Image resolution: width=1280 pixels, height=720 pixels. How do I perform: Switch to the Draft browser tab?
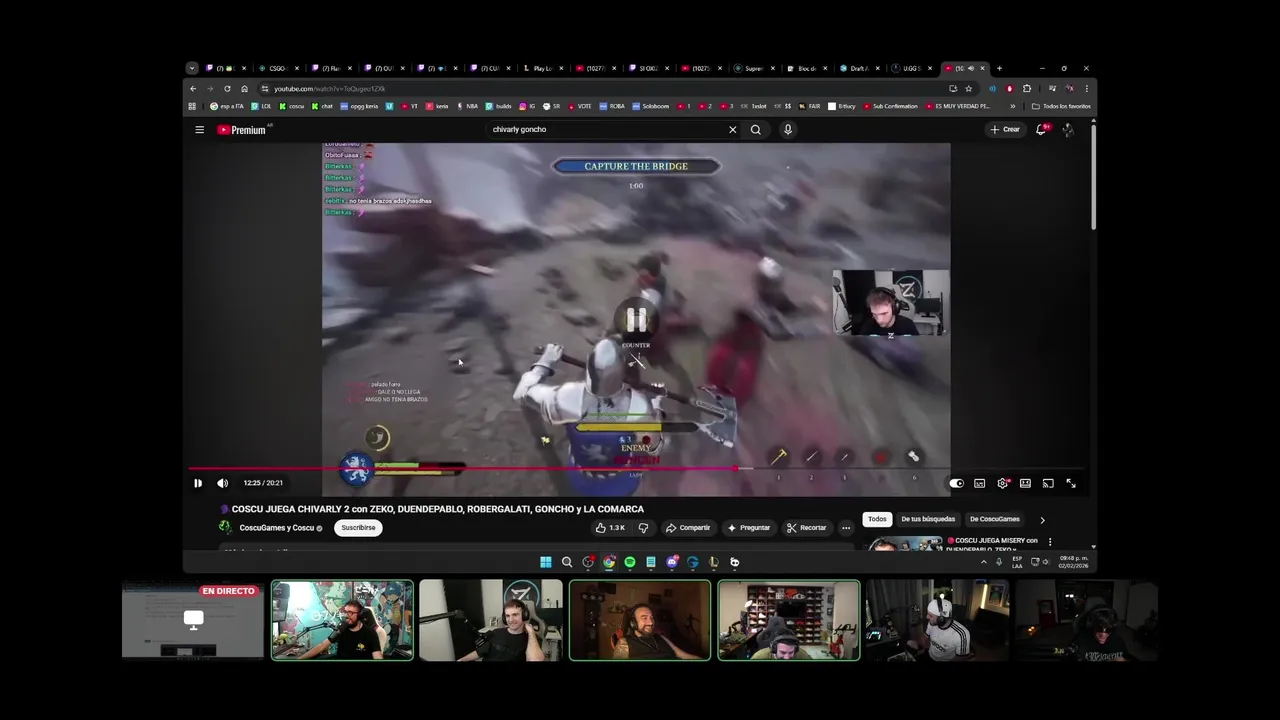[861, 68]
